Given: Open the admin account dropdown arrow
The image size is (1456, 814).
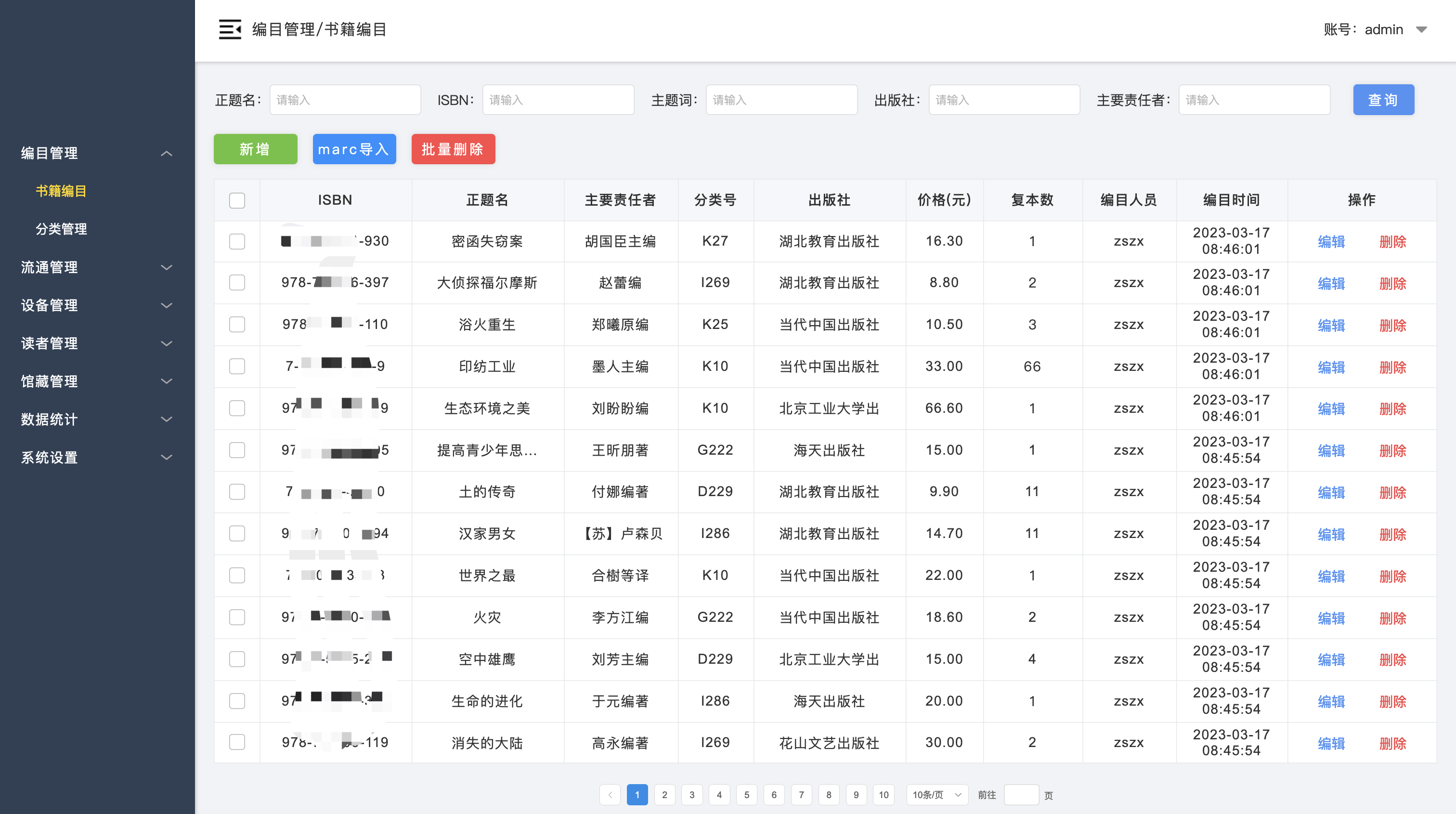Looking at the screenshot, I should coord(1421,30).
